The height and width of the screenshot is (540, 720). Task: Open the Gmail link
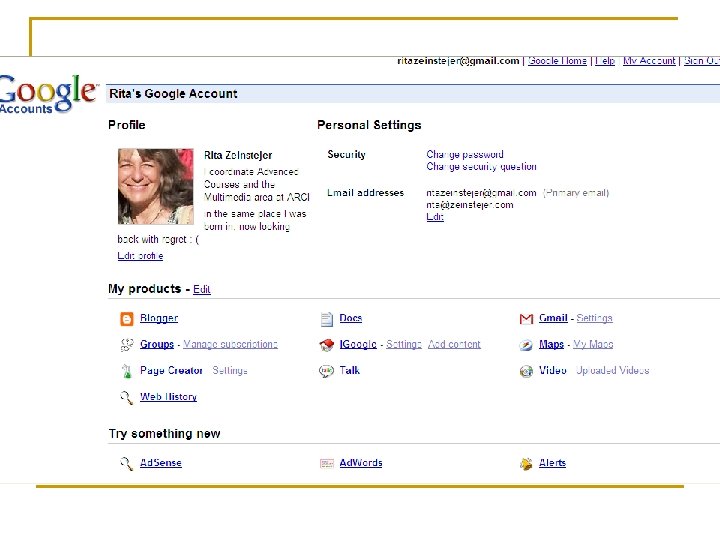pos(553,318)
